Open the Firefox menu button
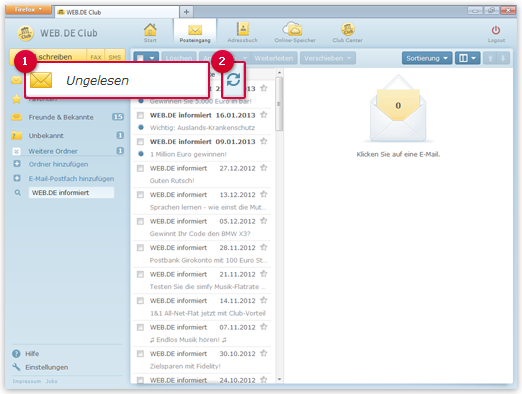The image size is (522, 394). (29, 9)
